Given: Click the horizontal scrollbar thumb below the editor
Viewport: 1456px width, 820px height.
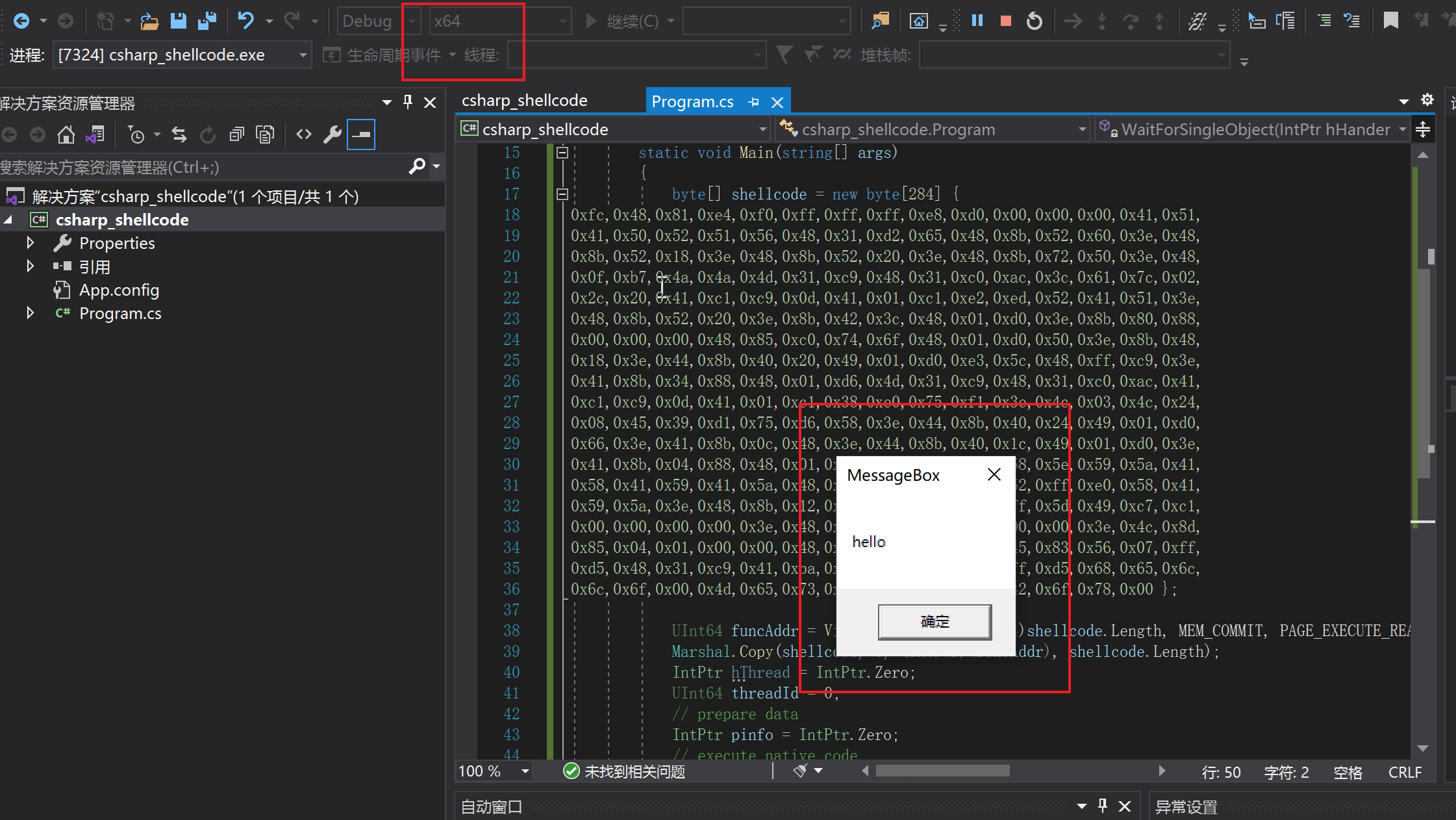Looking at the screenshot, I should tap(942, 771).
